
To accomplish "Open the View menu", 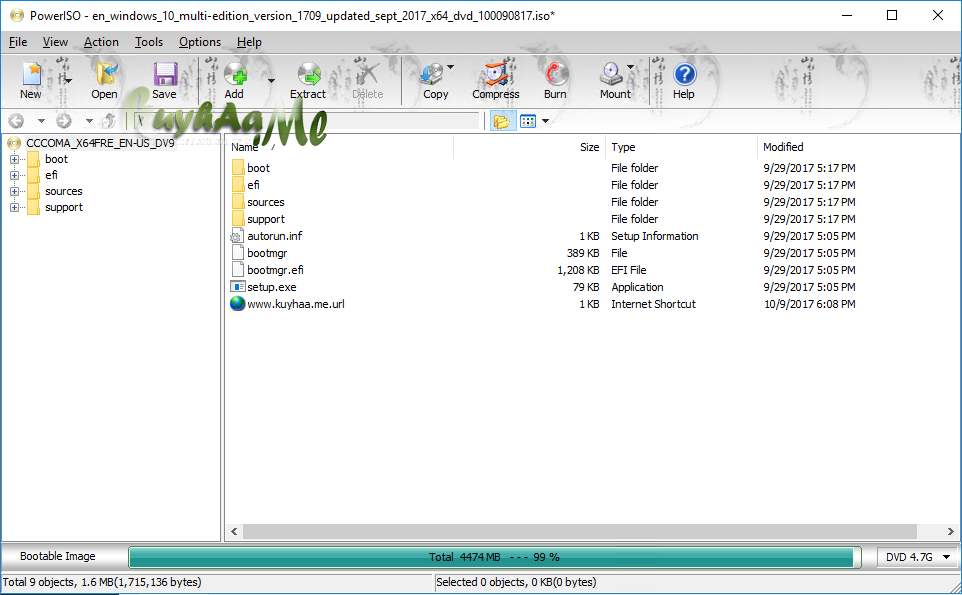I will click(55, 42).
